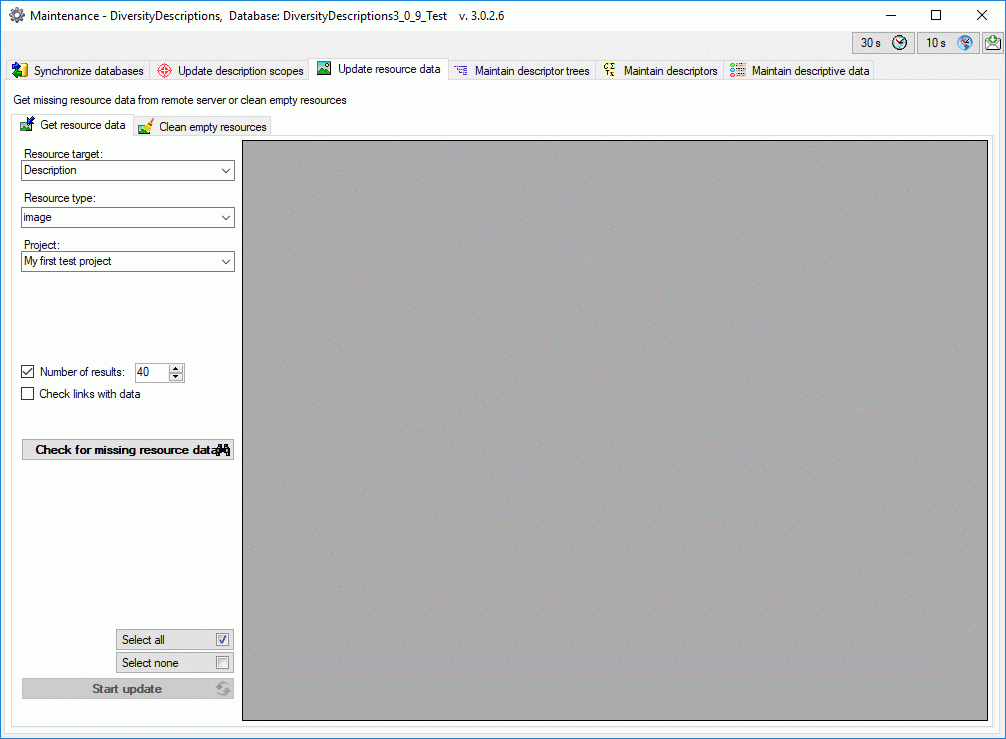Screen dimensions: 1006x739
Task: Switch to Maintain descriptors tab
Action: click(660, 71)
